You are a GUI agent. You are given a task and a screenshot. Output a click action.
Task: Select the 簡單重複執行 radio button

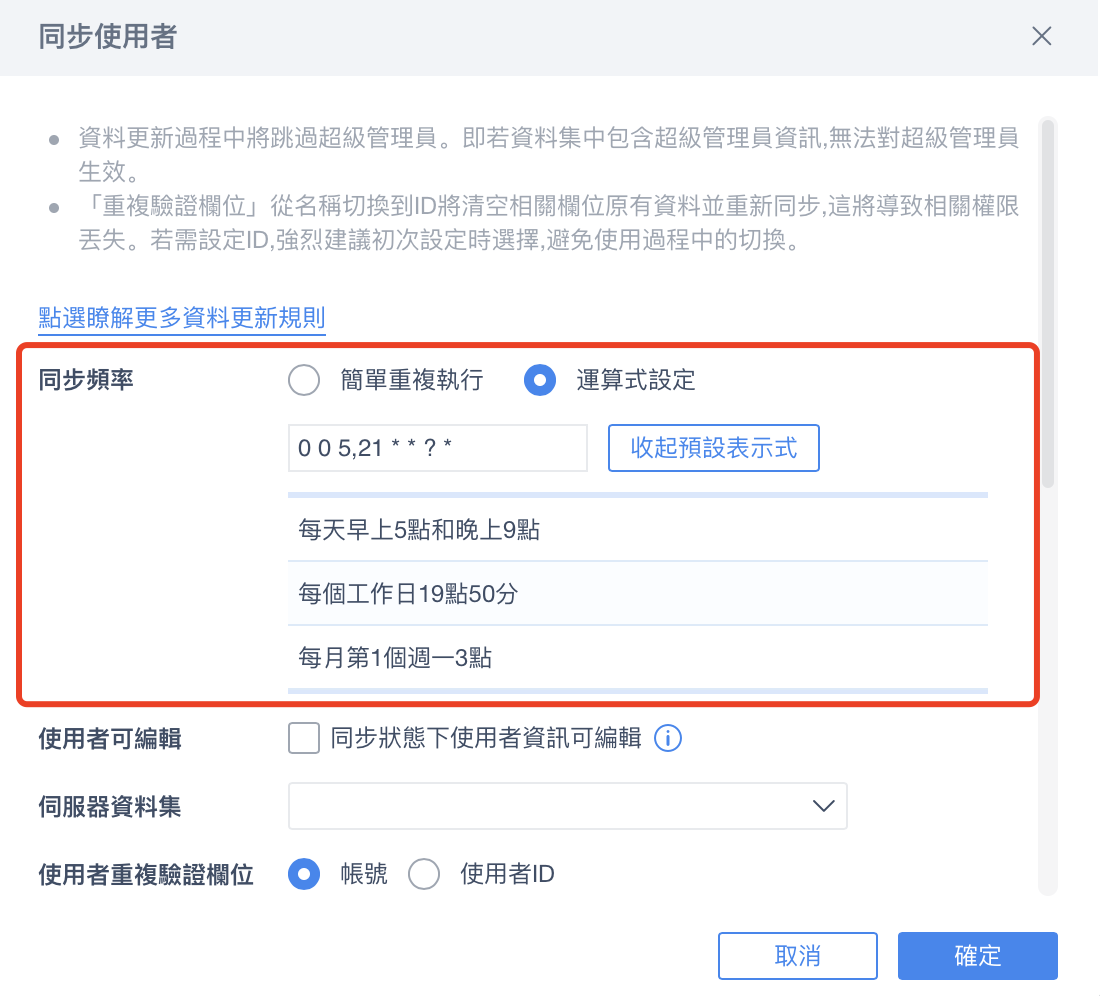click(304, 380)
